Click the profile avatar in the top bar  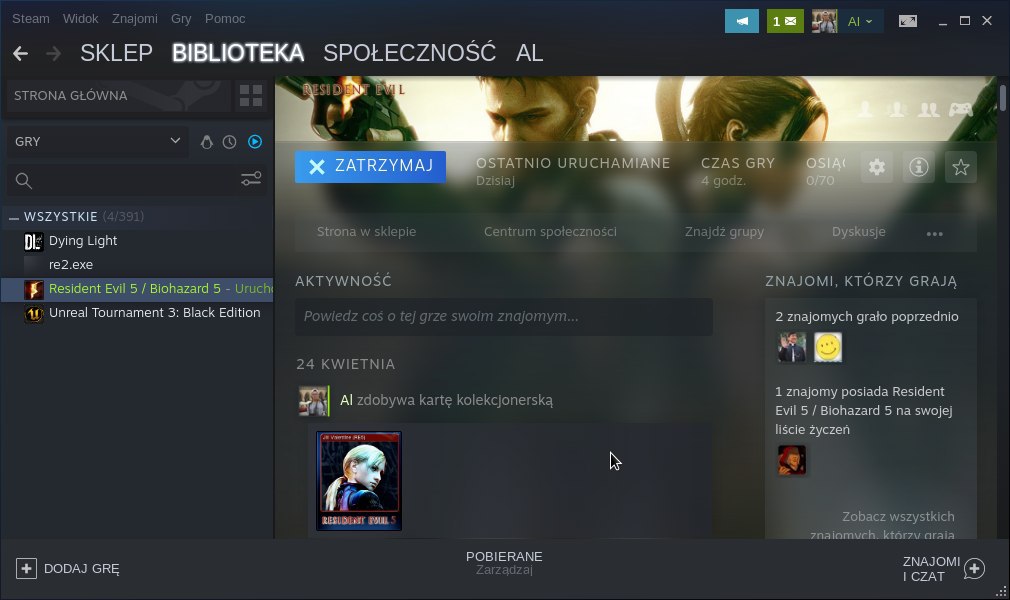824,21
